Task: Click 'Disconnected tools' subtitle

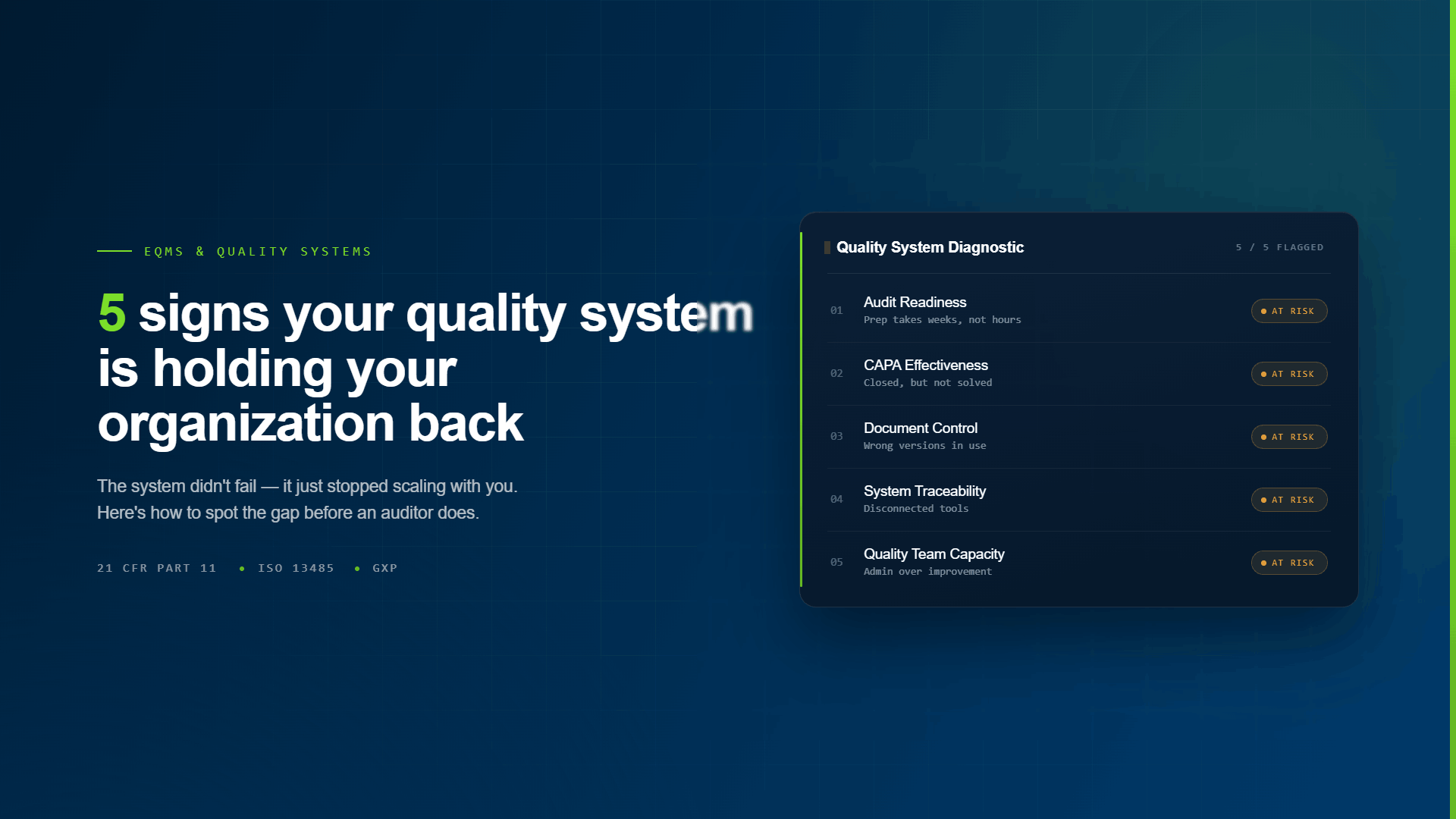Action: pos(915,509)
